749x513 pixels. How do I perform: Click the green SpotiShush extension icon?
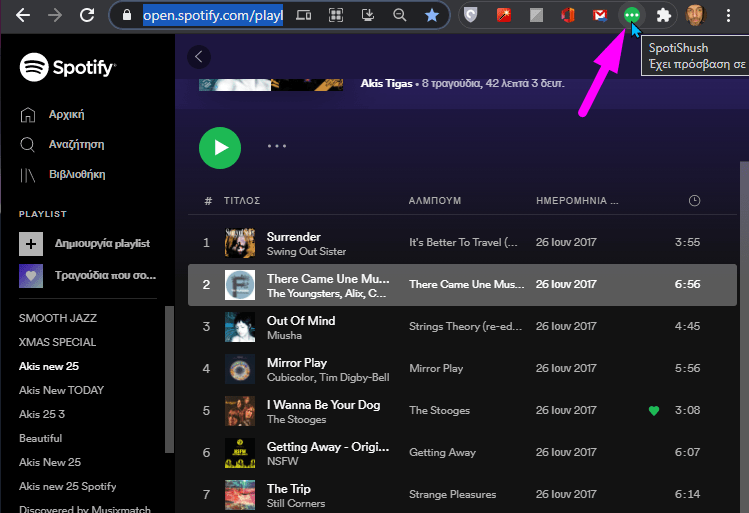pos(632,15)
